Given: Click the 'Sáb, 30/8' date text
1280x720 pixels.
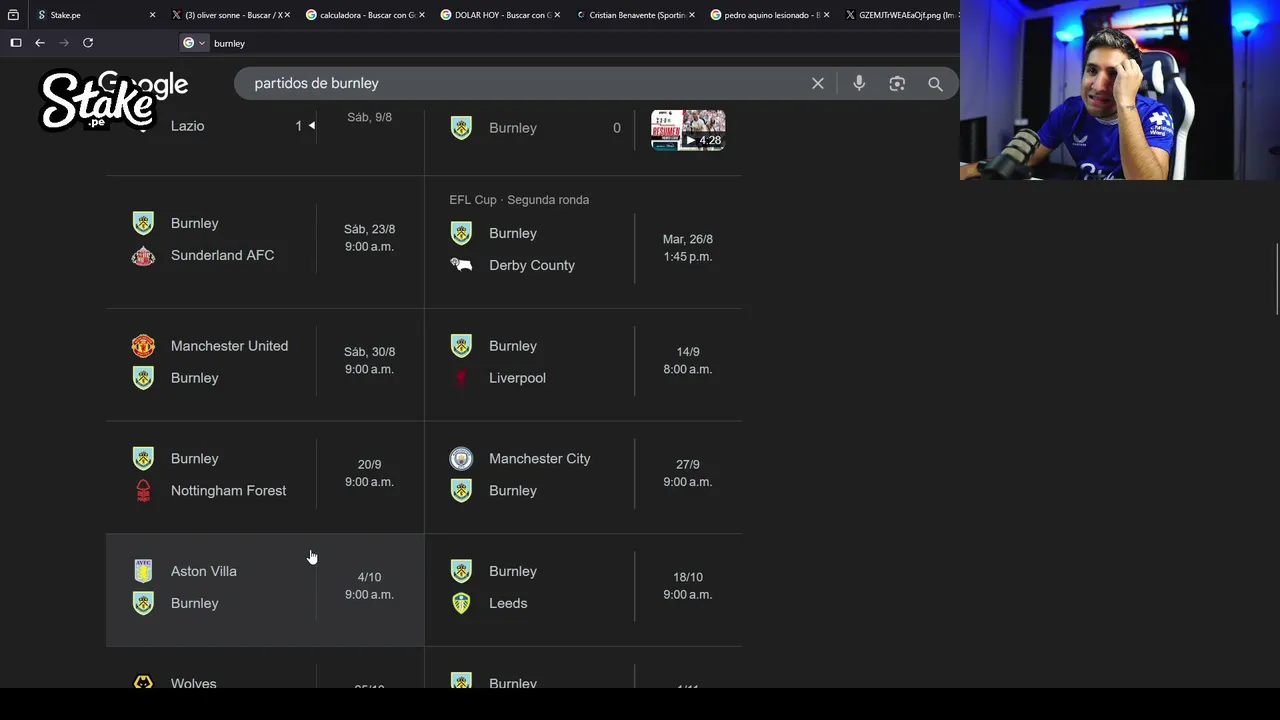Looking at the screenshot, I should [369, 352].
